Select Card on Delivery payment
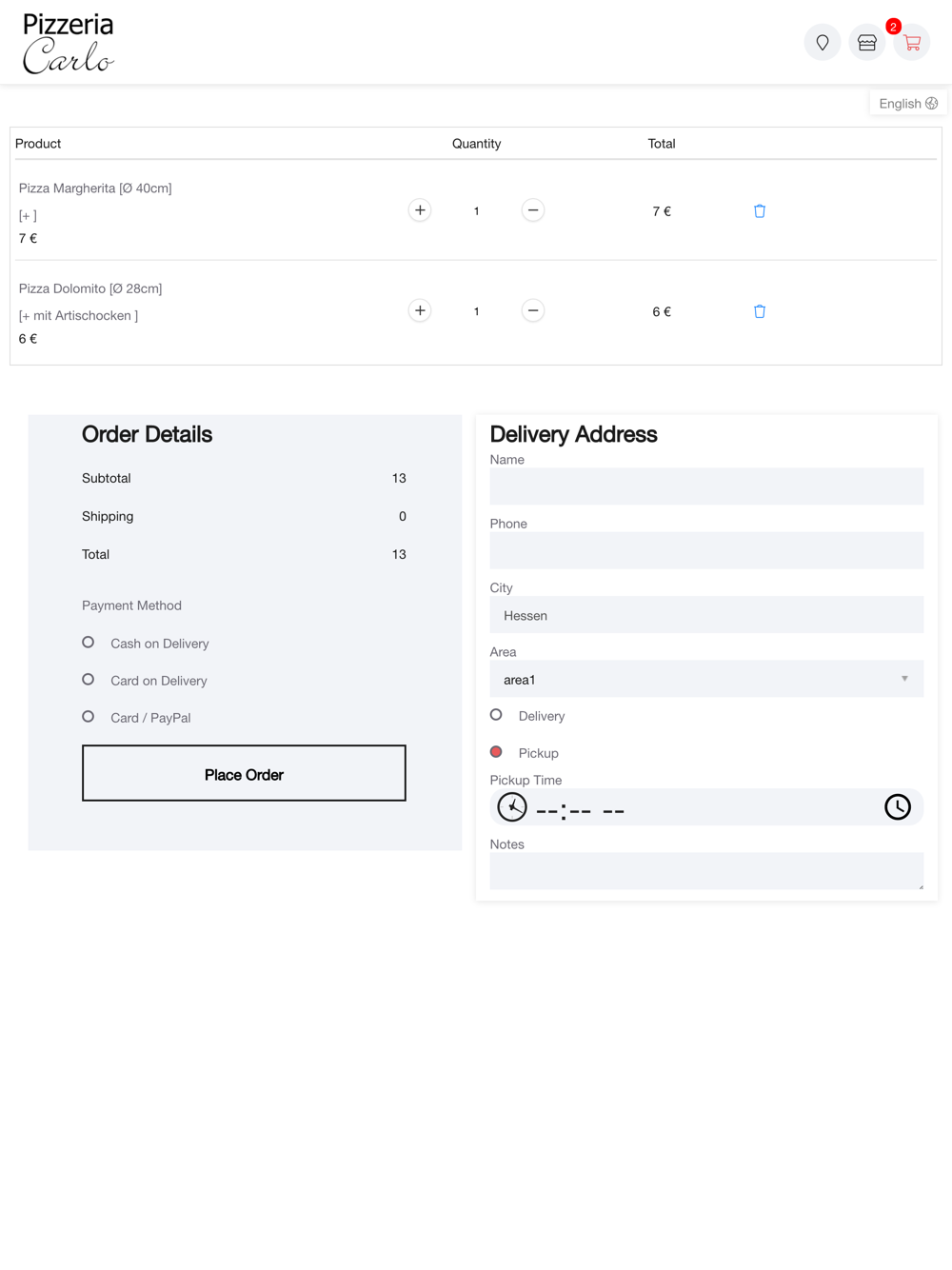 tap(89, 680)
